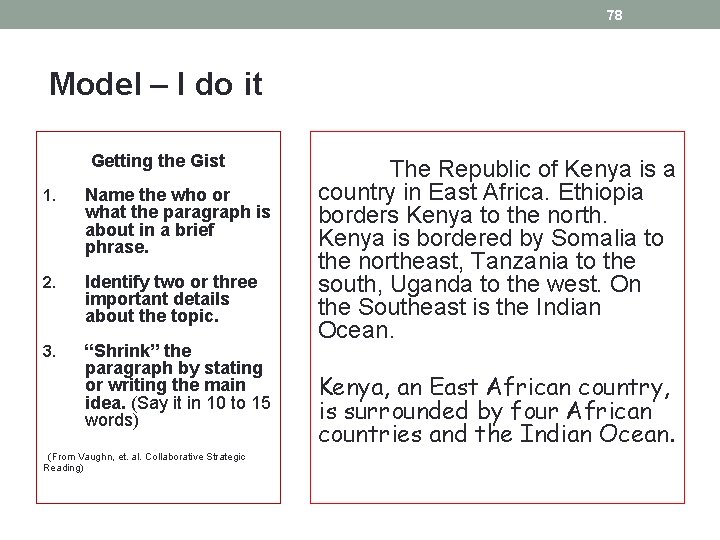
Task: Click the slide number 78
Action: pos(614,15)
